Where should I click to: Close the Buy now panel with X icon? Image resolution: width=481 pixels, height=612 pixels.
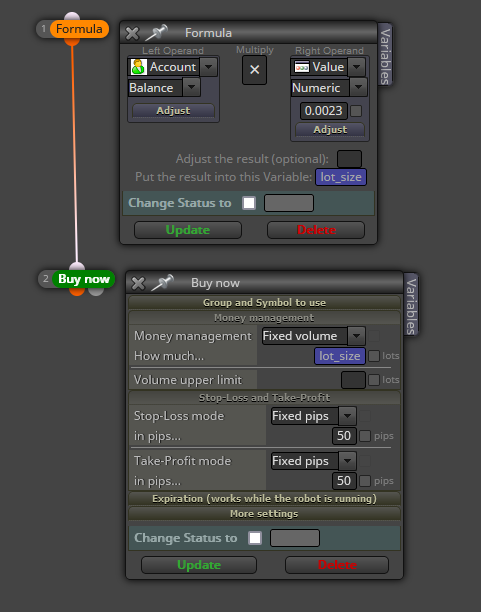tap(138, 283)
